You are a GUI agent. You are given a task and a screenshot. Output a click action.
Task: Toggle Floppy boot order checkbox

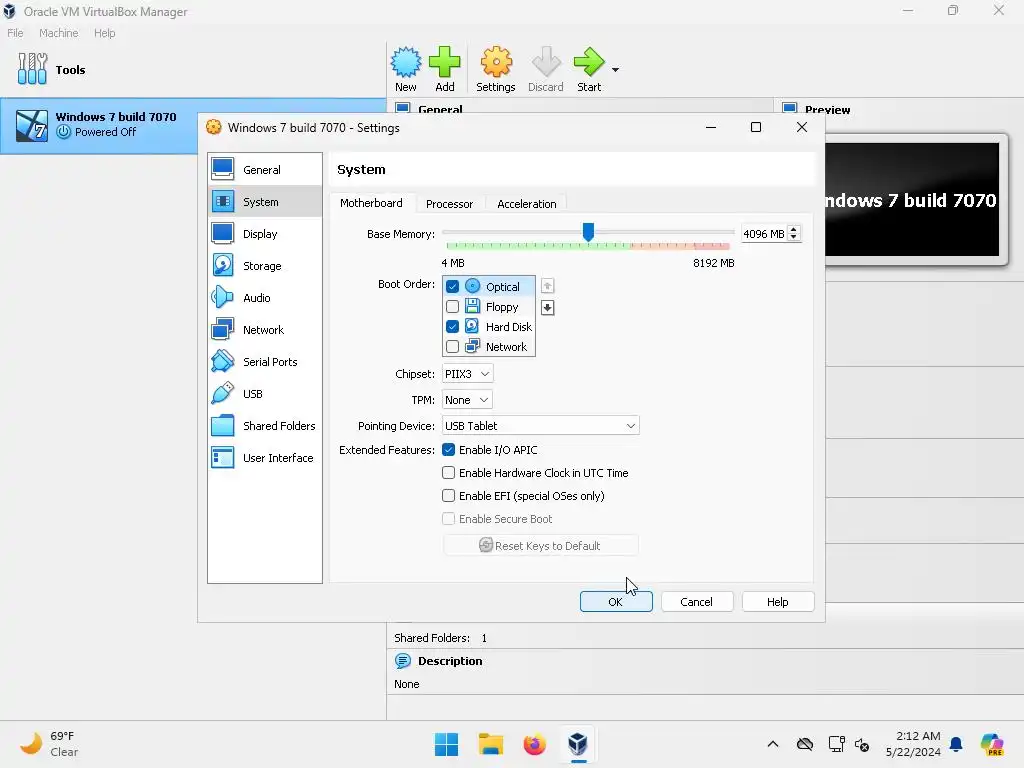click(x=452, y=306)
